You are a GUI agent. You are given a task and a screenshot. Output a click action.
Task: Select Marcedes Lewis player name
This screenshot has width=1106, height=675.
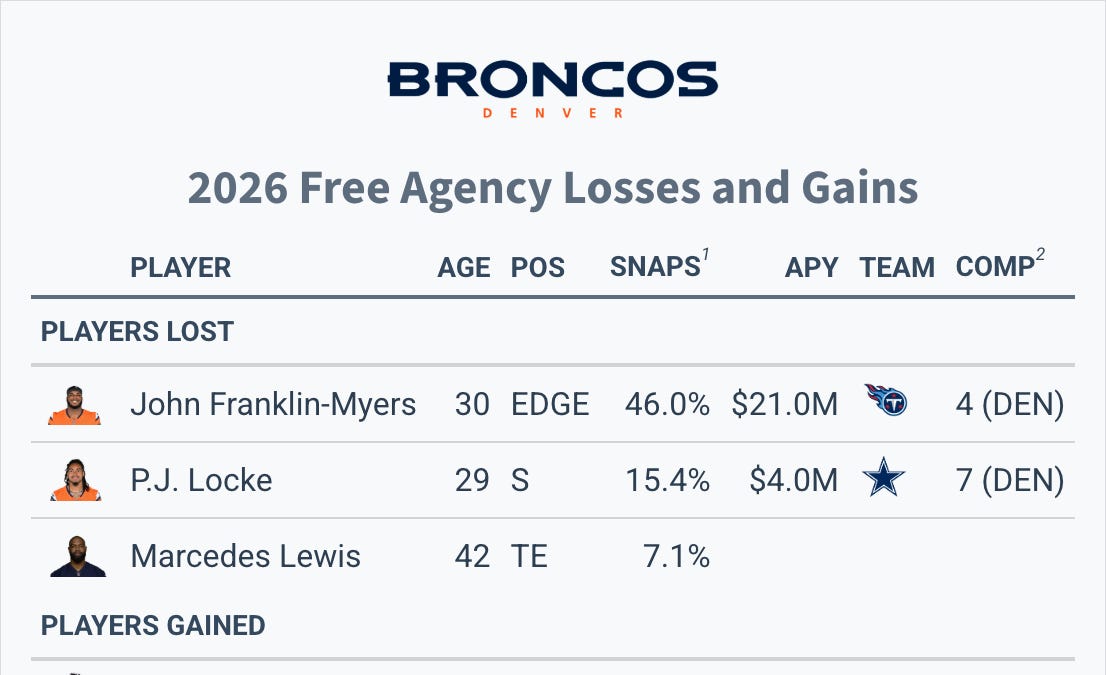pyautogui.click(x=245, y=557)
